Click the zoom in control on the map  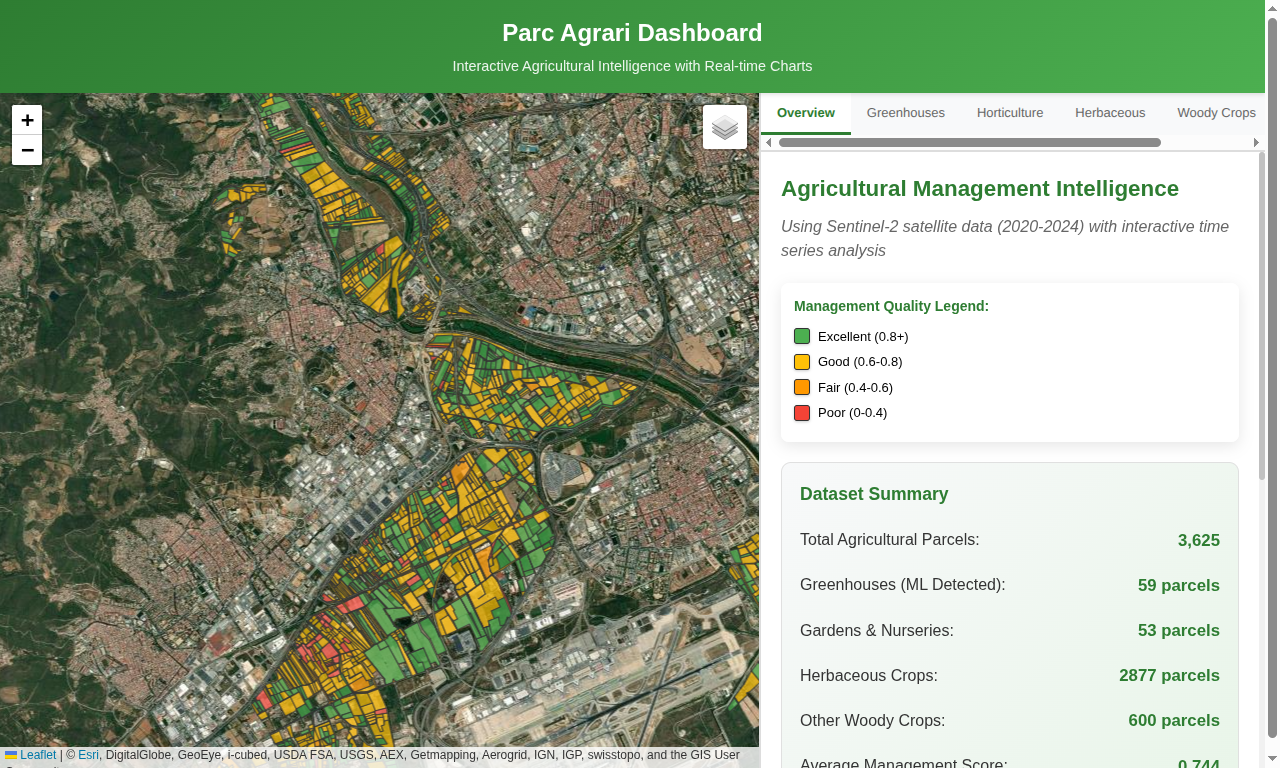[x=27, y=119]
